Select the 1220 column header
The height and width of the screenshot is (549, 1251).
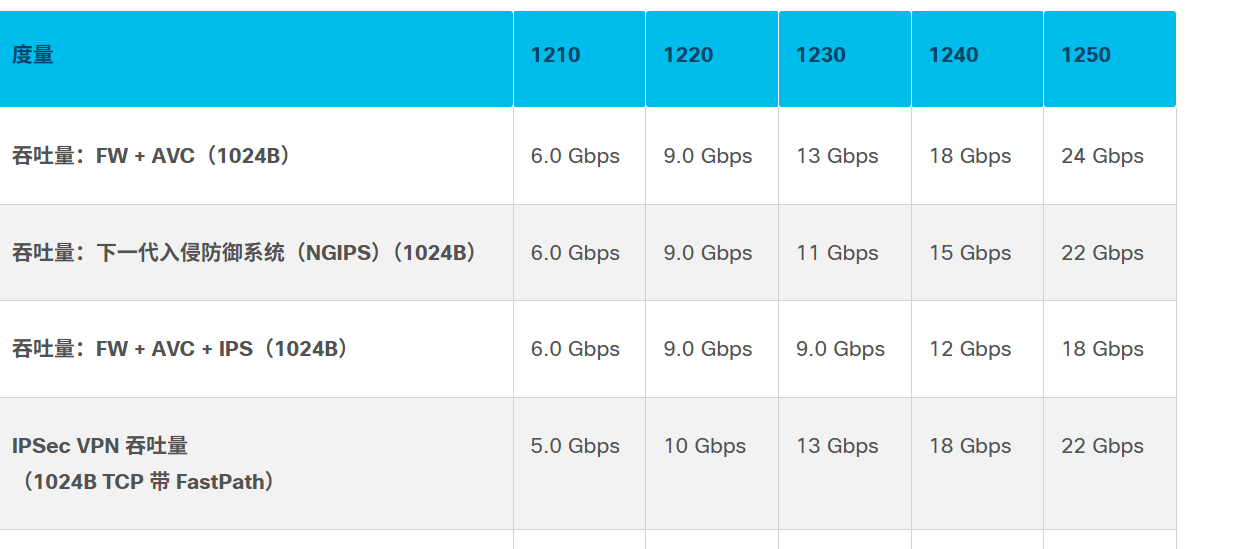click(x=712, y=59)
